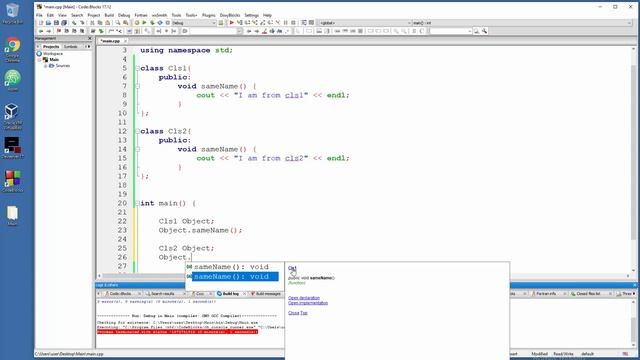Click the Abort build icon

pos(167,23)
